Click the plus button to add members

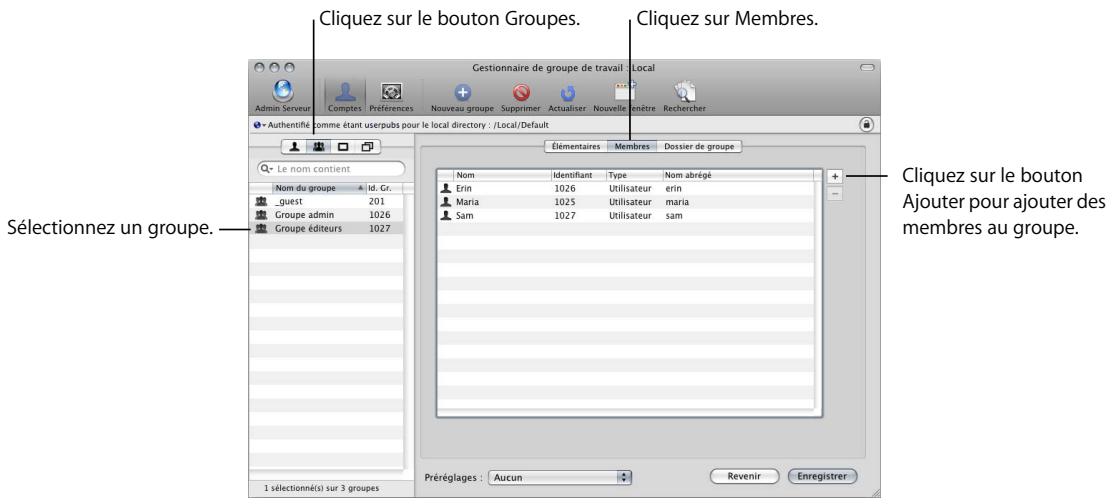tap(835, 177)
